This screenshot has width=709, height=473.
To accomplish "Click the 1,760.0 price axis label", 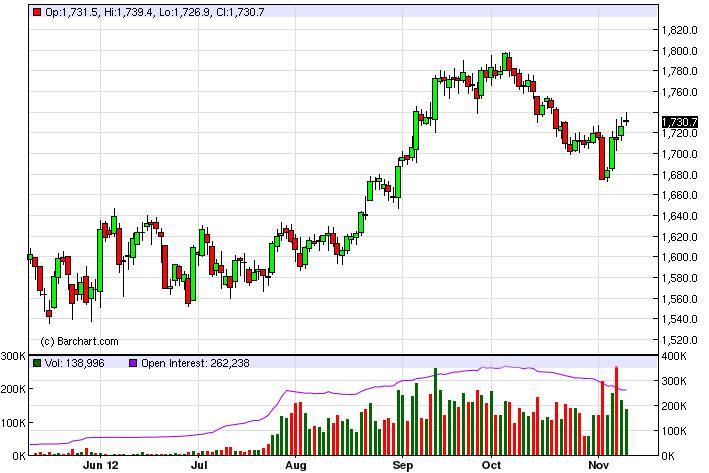I will point(680,92).
